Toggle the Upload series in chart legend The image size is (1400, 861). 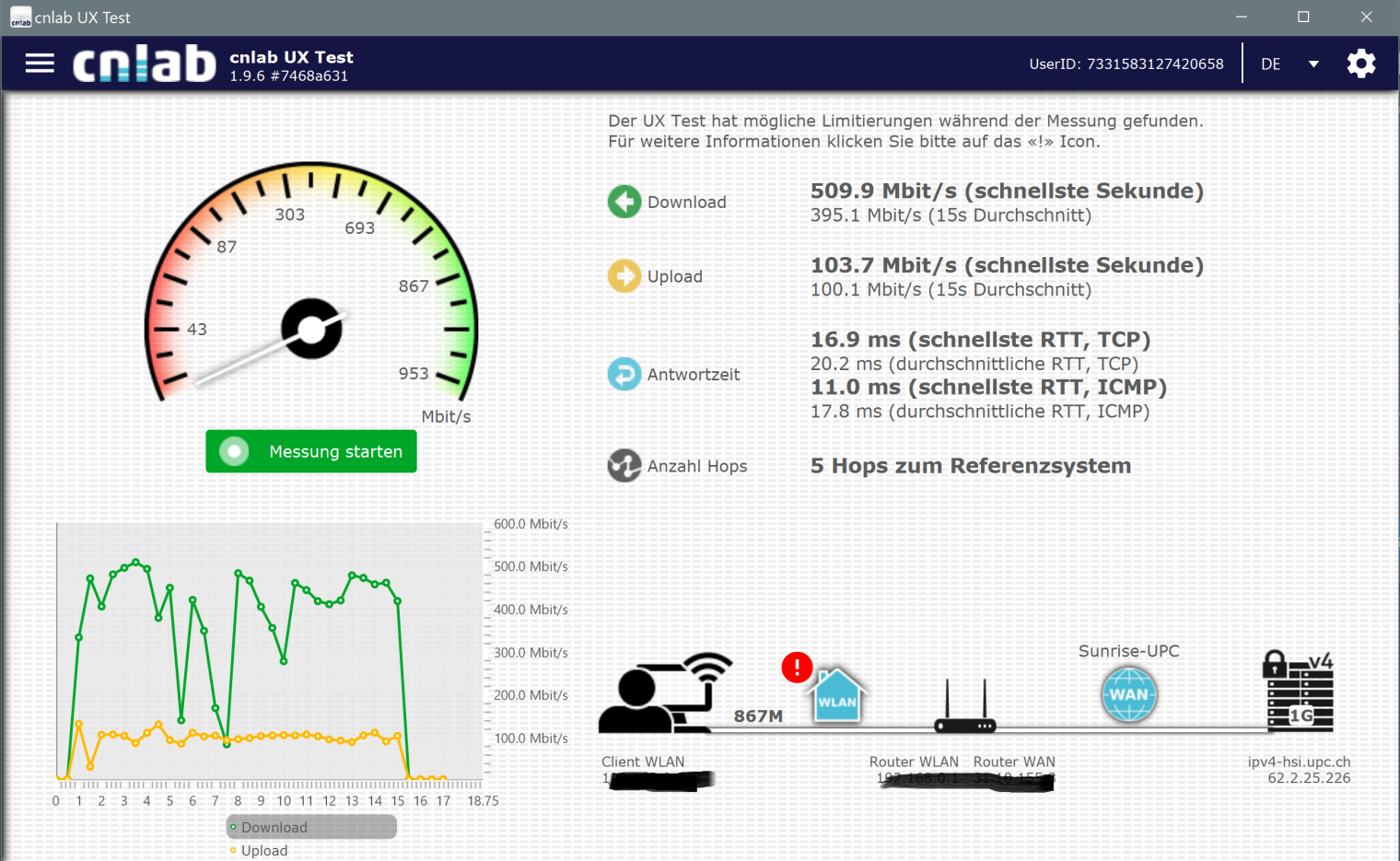click(x=263, y=851)
